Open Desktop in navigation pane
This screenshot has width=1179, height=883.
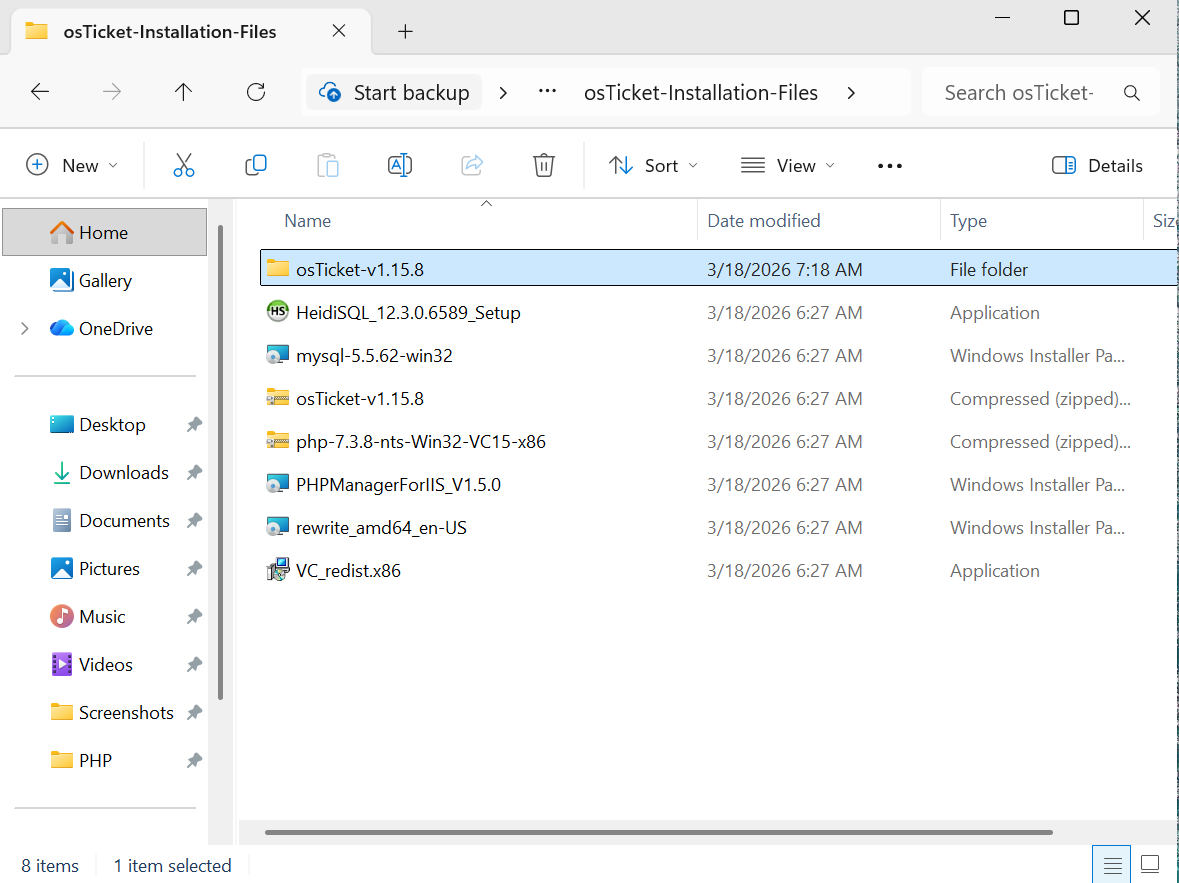pyautogui.click(x=112, y=425)
